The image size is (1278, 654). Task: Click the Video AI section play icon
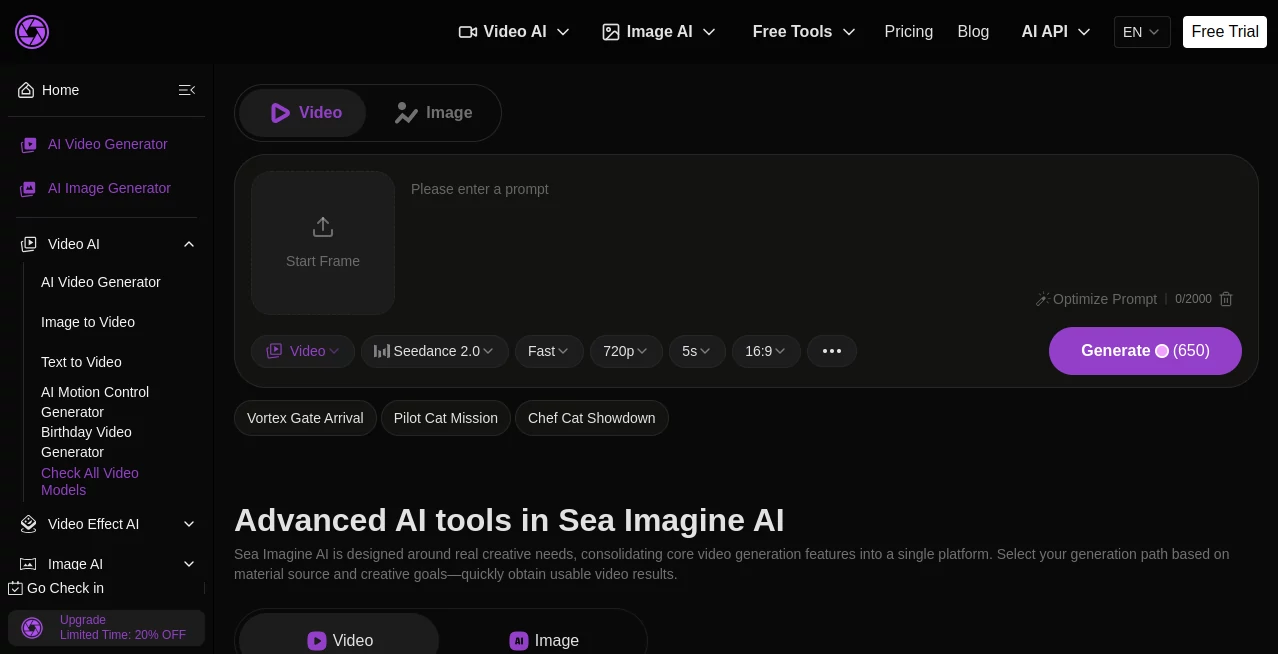(x=29, y=244)
